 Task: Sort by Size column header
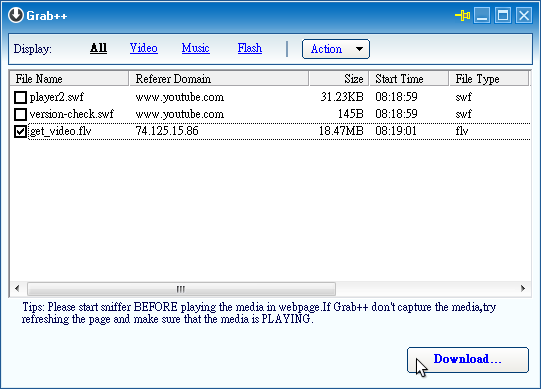[339, 79]
